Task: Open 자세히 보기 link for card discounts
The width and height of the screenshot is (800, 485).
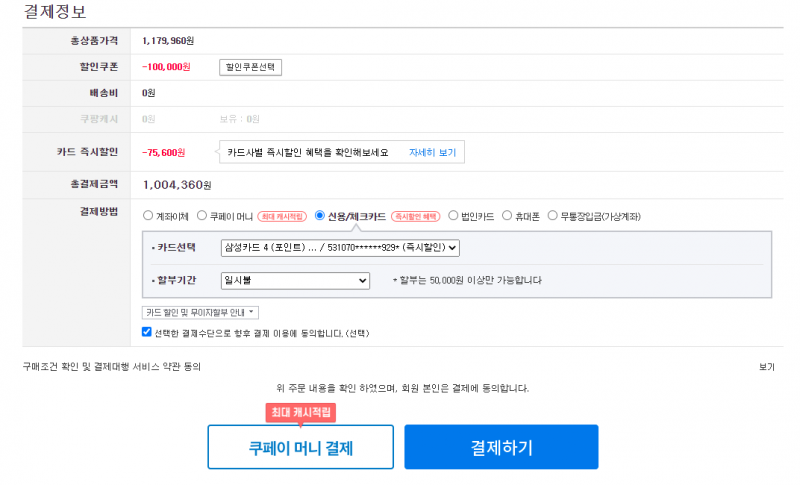Action: 432,152
